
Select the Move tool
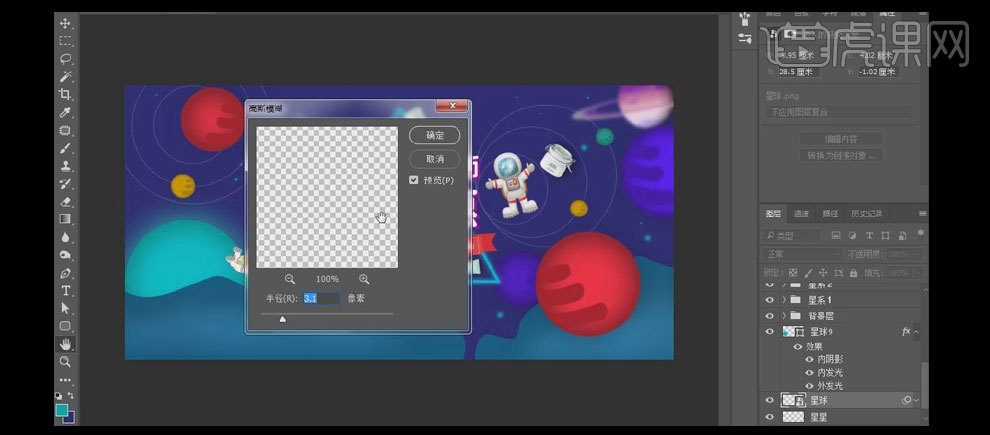(x=65, y=23)
